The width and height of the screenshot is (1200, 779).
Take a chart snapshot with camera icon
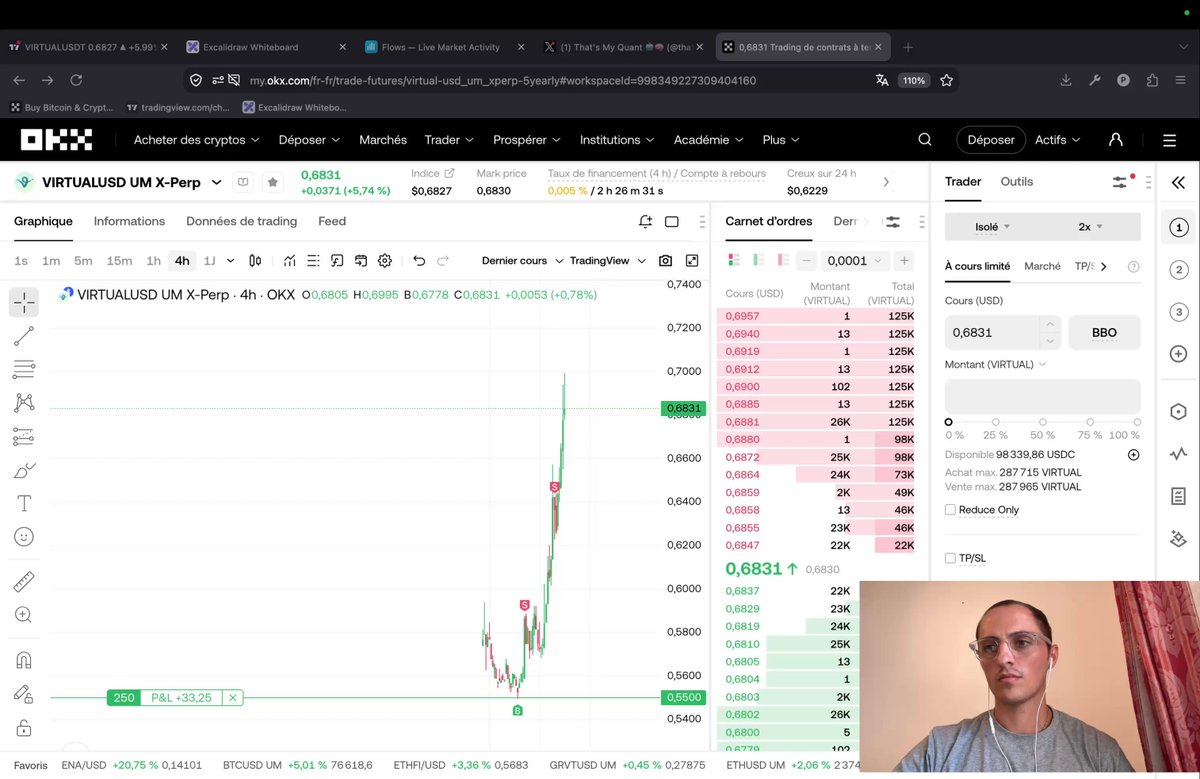pyautogui.click(x=665, y=261)
